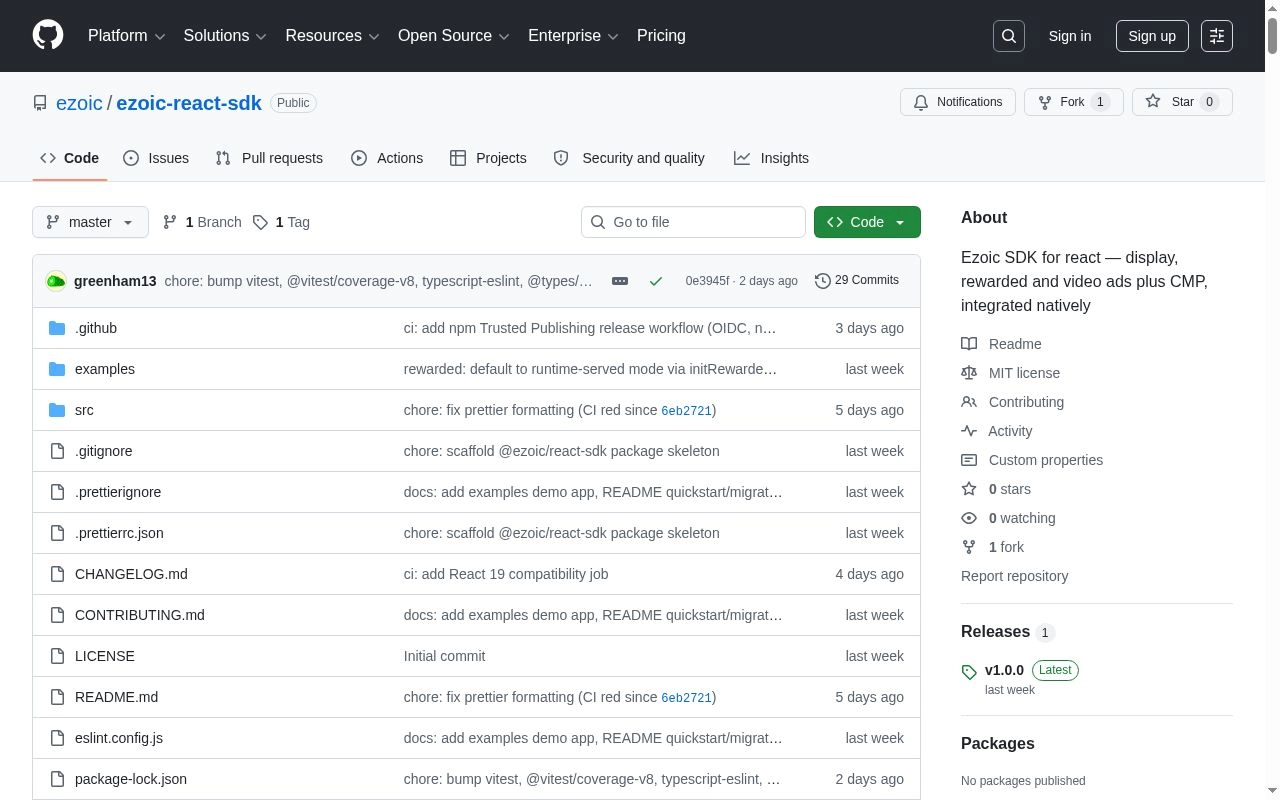Open eslint.config.js file

pyautogui.click(x=119, y=738)
